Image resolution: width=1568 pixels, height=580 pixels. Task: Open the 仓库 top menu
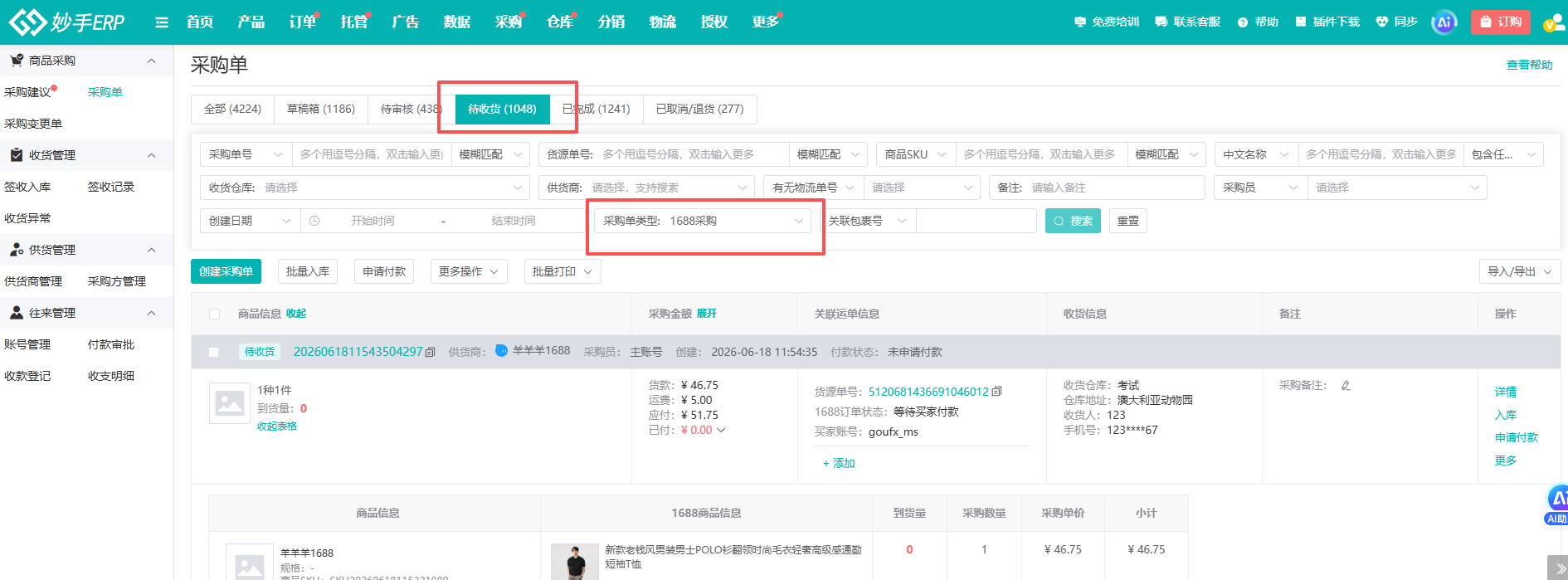[560, 22]
